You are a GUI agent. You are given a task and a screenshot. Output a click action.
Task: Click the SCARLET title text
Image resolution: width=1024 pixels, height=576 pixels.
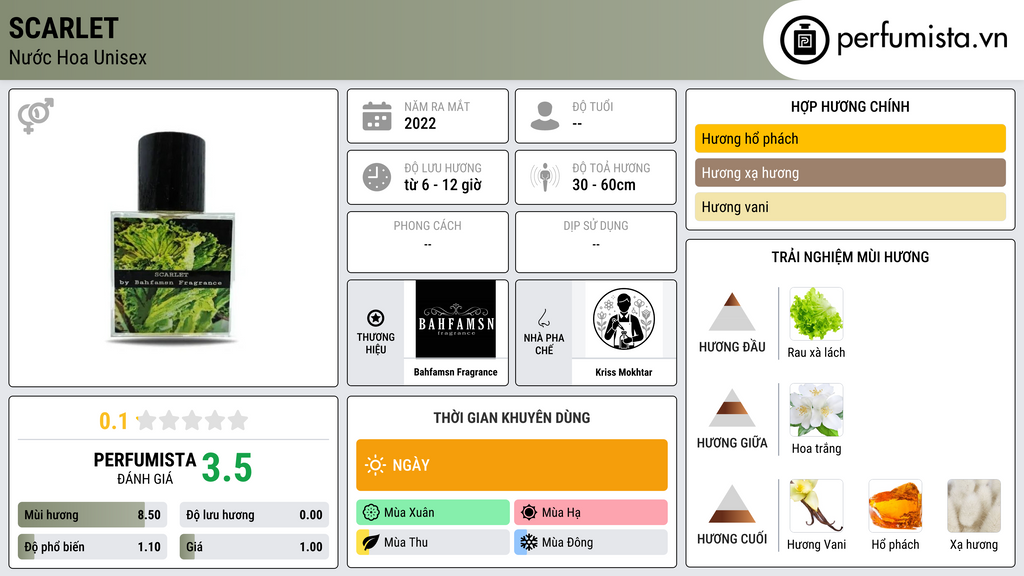(x=63, y=28)
